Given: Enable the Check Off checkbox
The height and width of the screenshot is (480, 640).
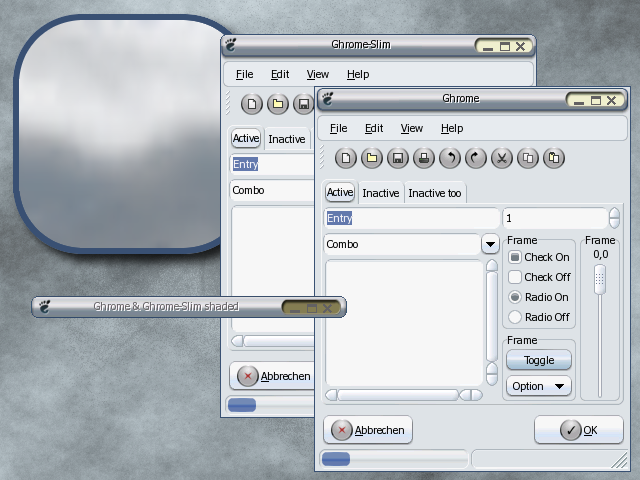Looking at the screenshot, I should (x=515, y=277).
